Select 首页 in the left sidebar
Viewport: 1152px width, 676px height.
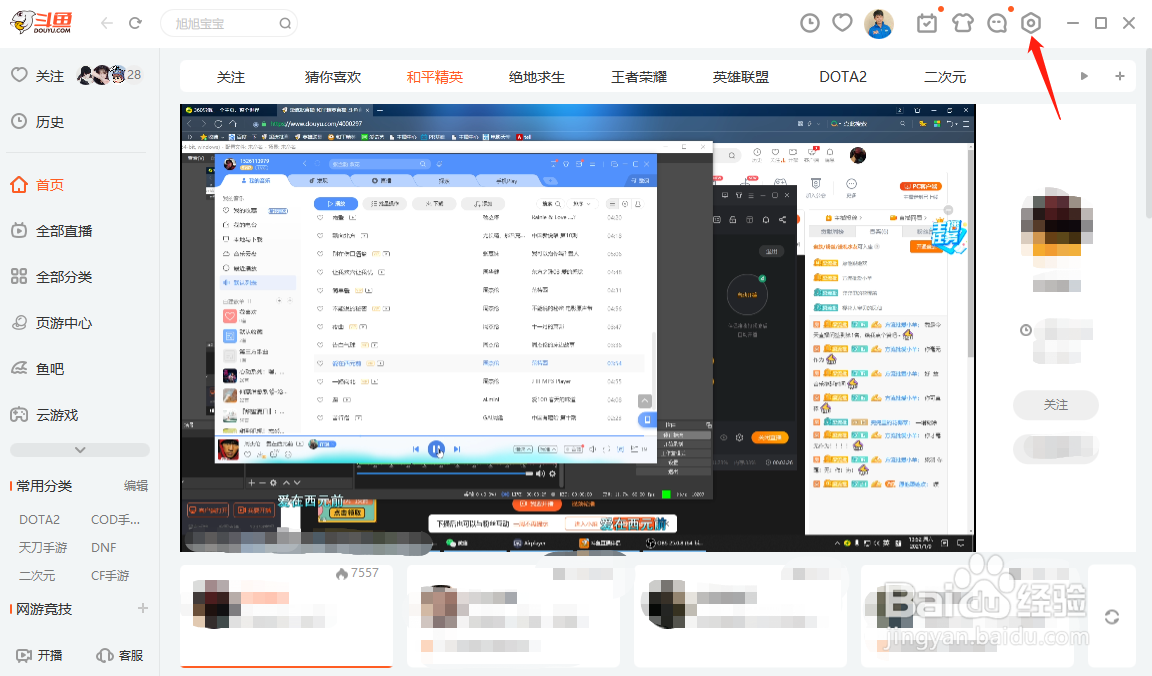coord(37,184)
